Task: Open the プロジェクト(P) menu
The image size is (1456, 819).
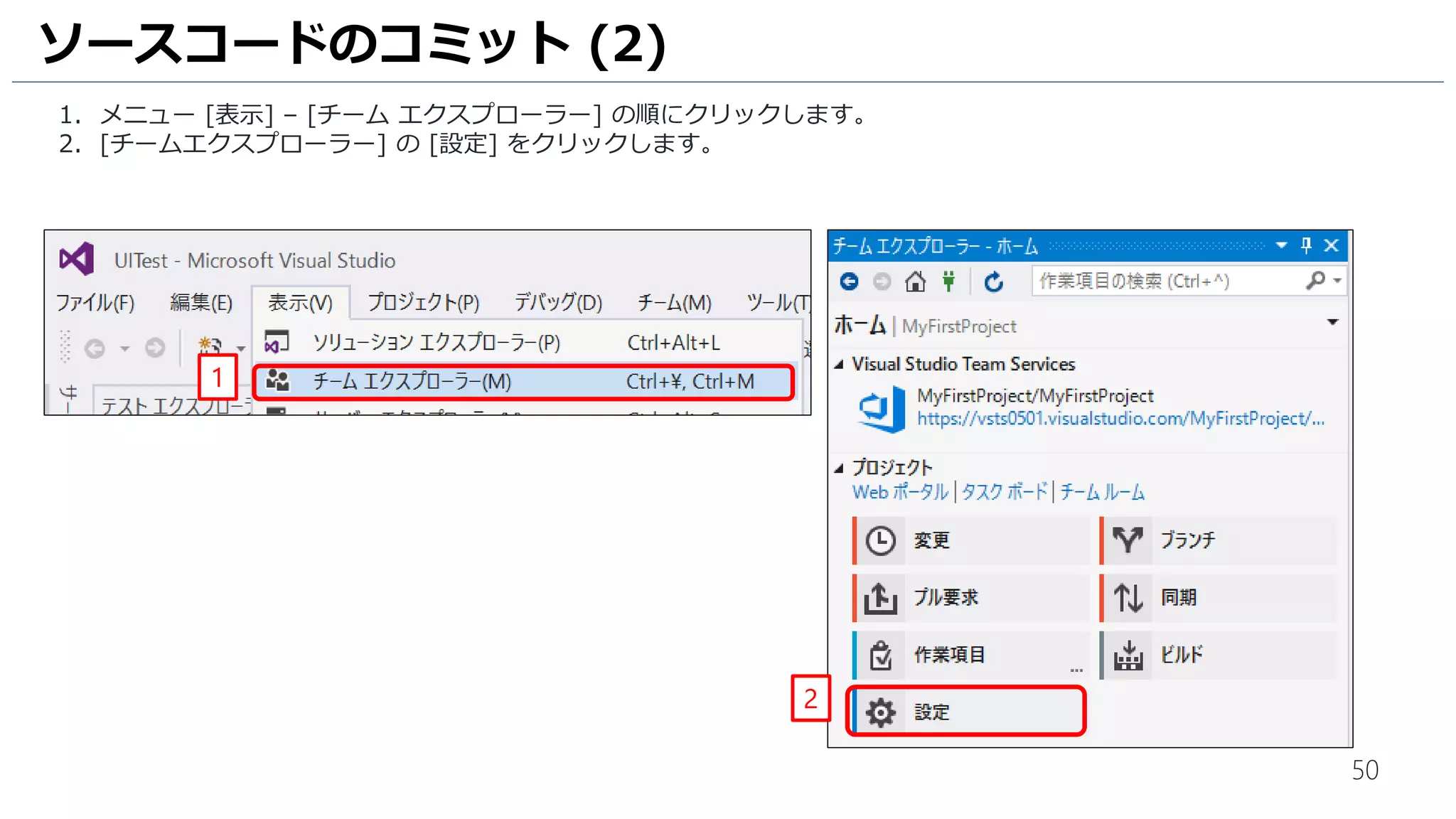Action: (x=424, y=303)
